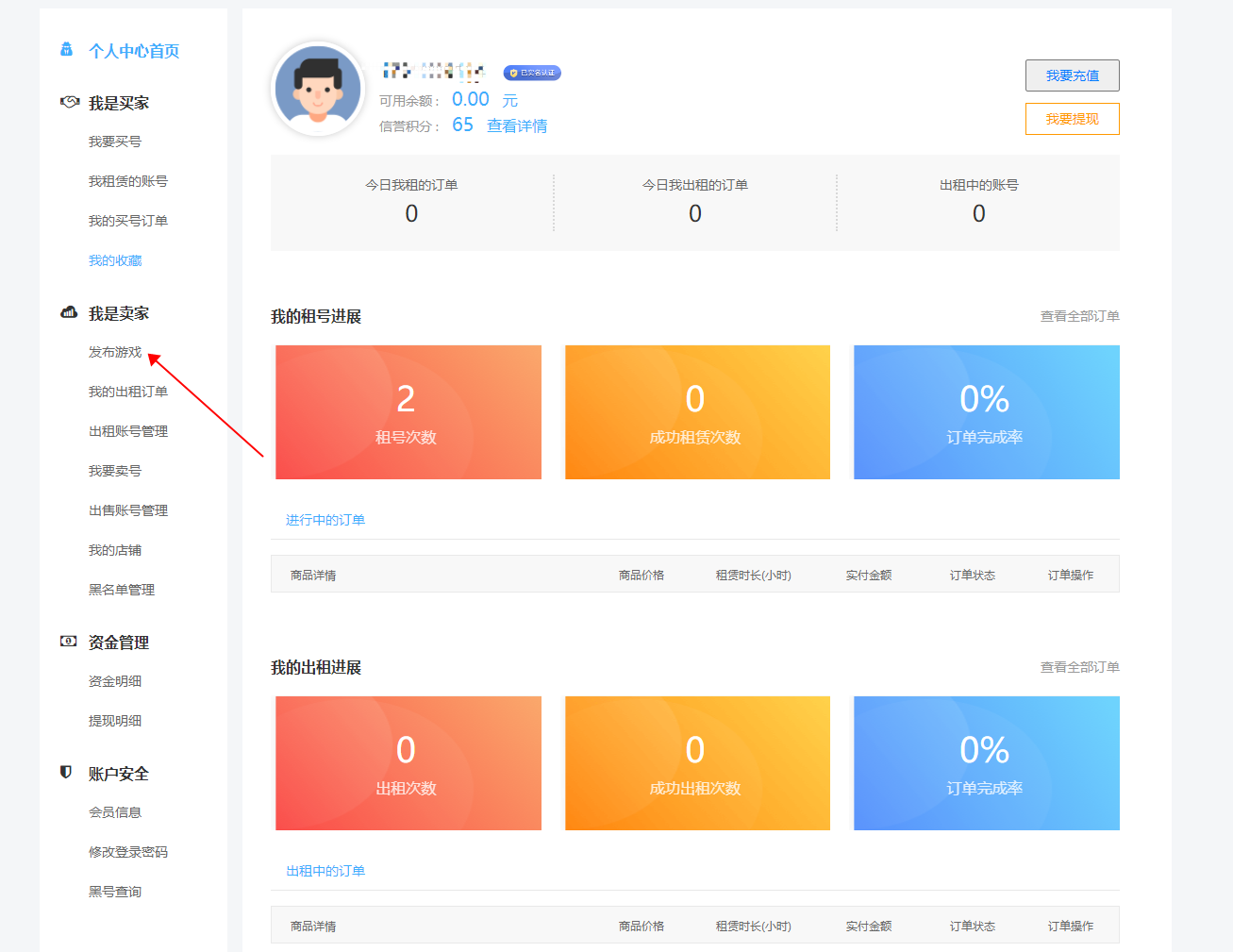Open 黑名单管理 menu item
The width and height of the screenshot is (1233, 952).
click(x=122, y=590)
